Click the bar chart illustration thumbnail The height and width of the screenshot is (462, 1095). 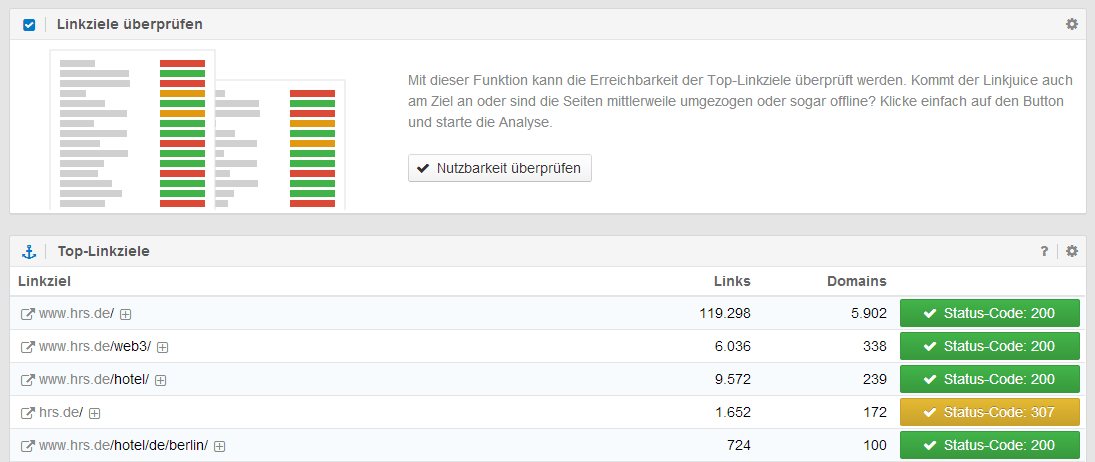click(x=198, y=130)
